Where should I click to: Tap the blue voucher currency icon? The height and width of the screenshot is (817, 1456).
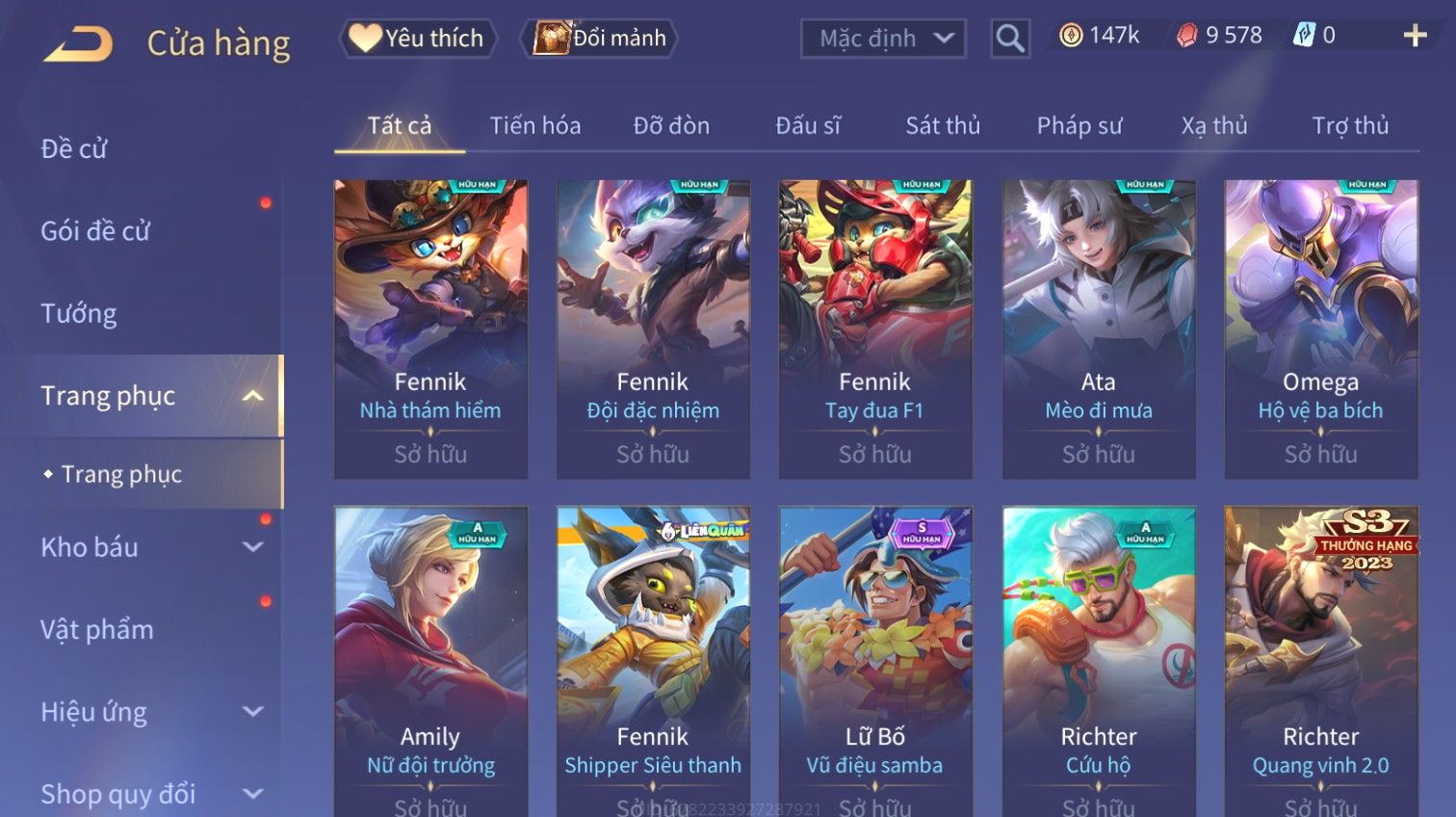coord(1304,36)
